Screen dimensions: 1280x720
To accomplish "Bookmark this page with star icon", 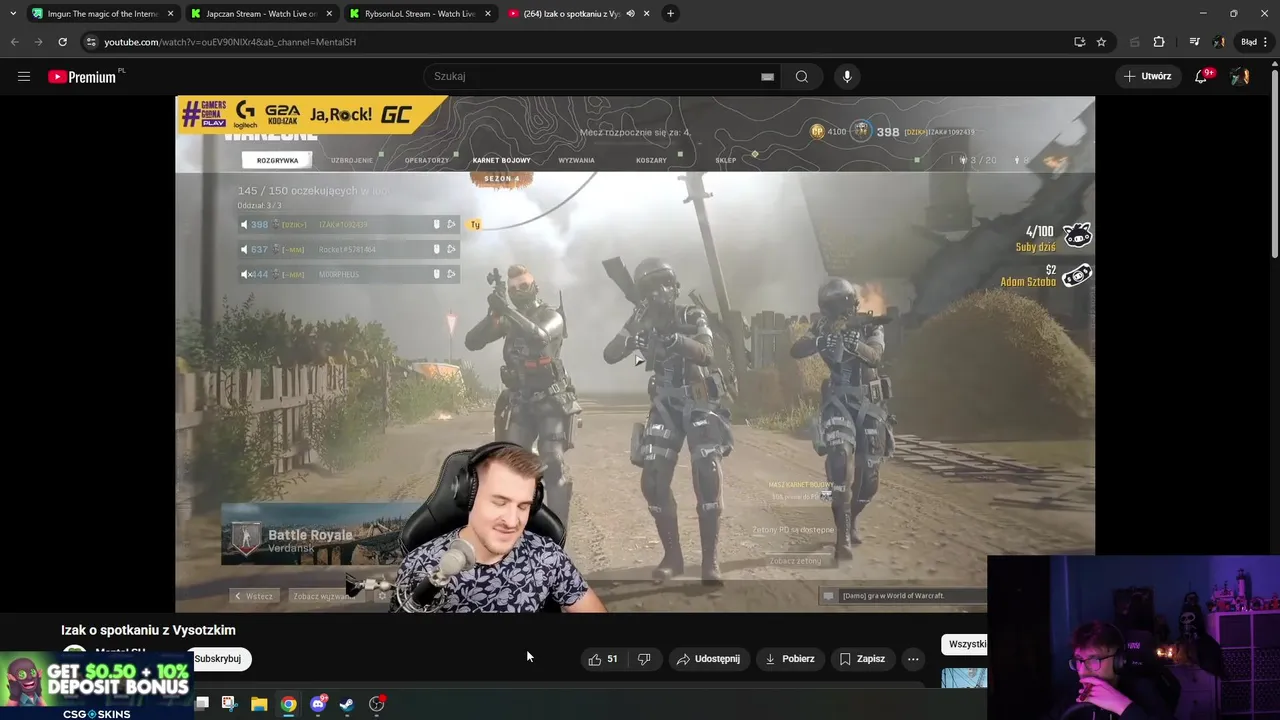I will pos(1101,42).
